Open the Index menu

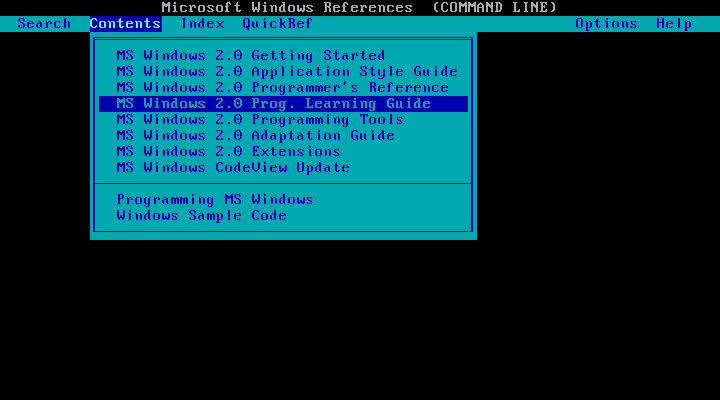(202, 24)
